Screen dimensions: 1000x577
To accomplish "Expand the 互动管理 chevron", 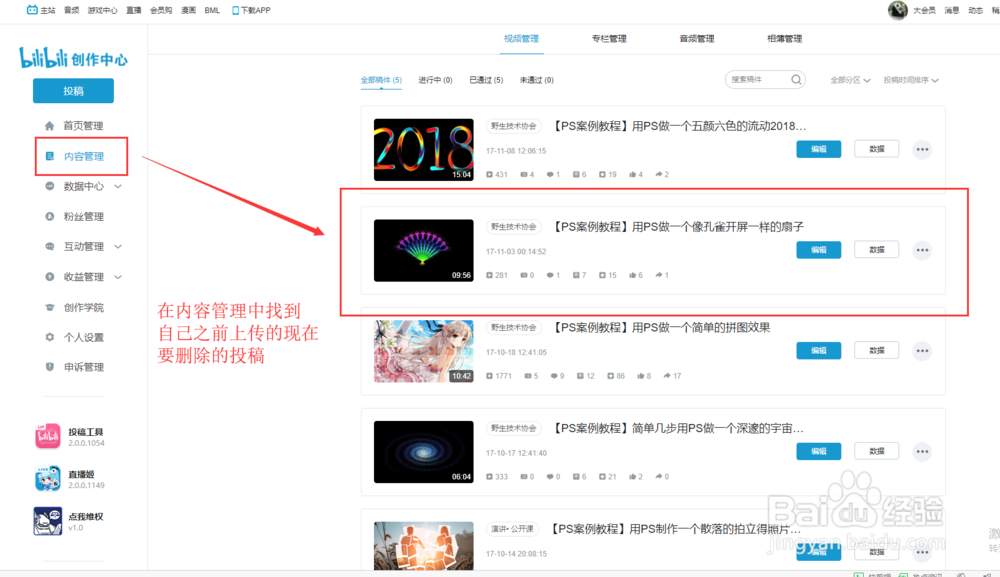I will (118, 246).
